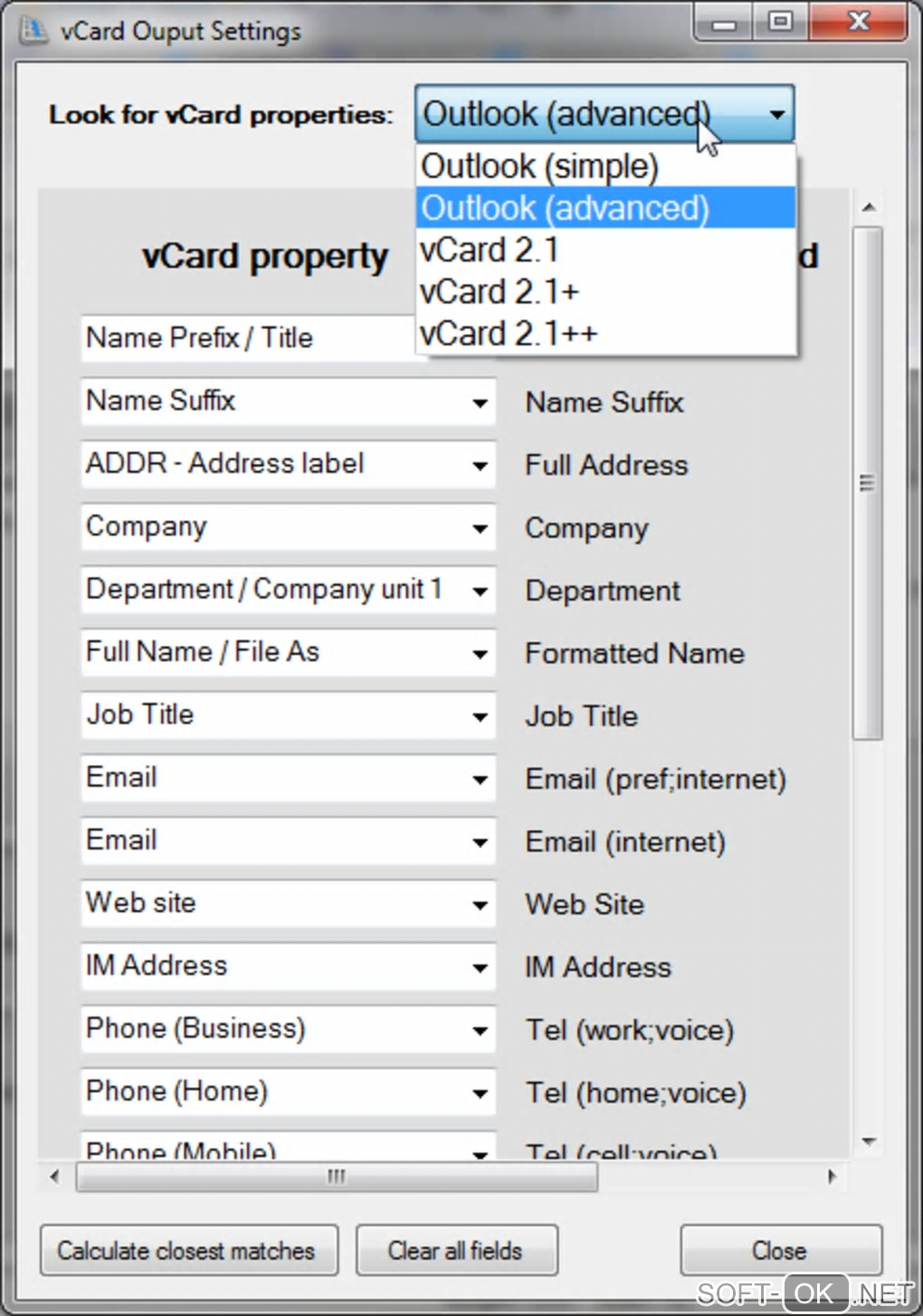
Task: Click 'Calculate closest matches' button
Action: tap(189, 1251)
